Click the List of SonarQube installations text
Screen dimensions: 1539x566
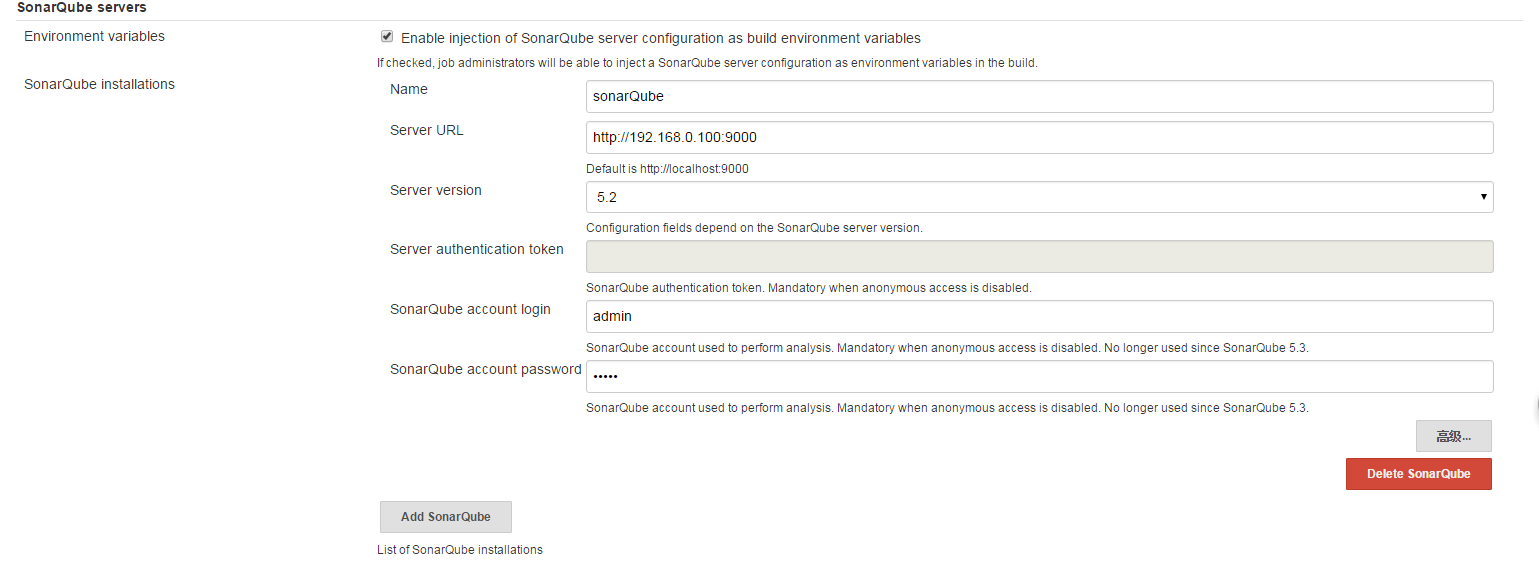click(x=460, y=550)
